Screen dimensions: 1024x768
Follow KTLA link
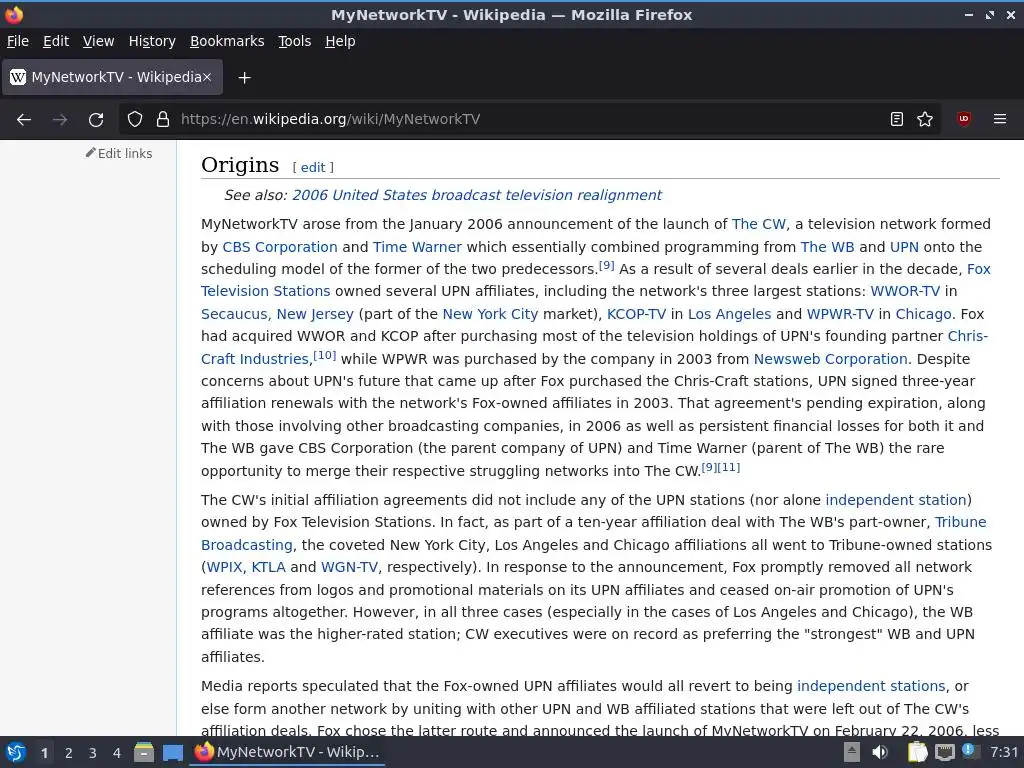[x=268, y=568]
